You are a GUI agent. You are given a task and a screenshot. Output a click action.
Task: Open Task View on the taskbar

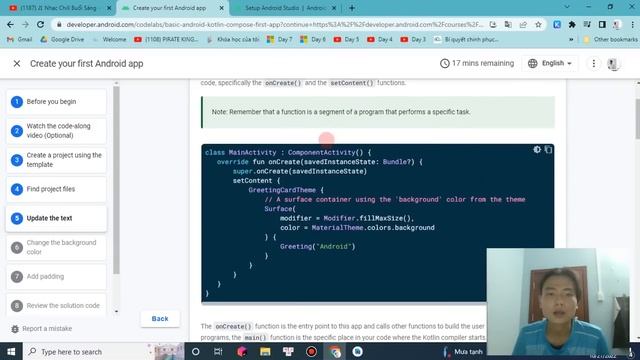click(x=218, y=351)
